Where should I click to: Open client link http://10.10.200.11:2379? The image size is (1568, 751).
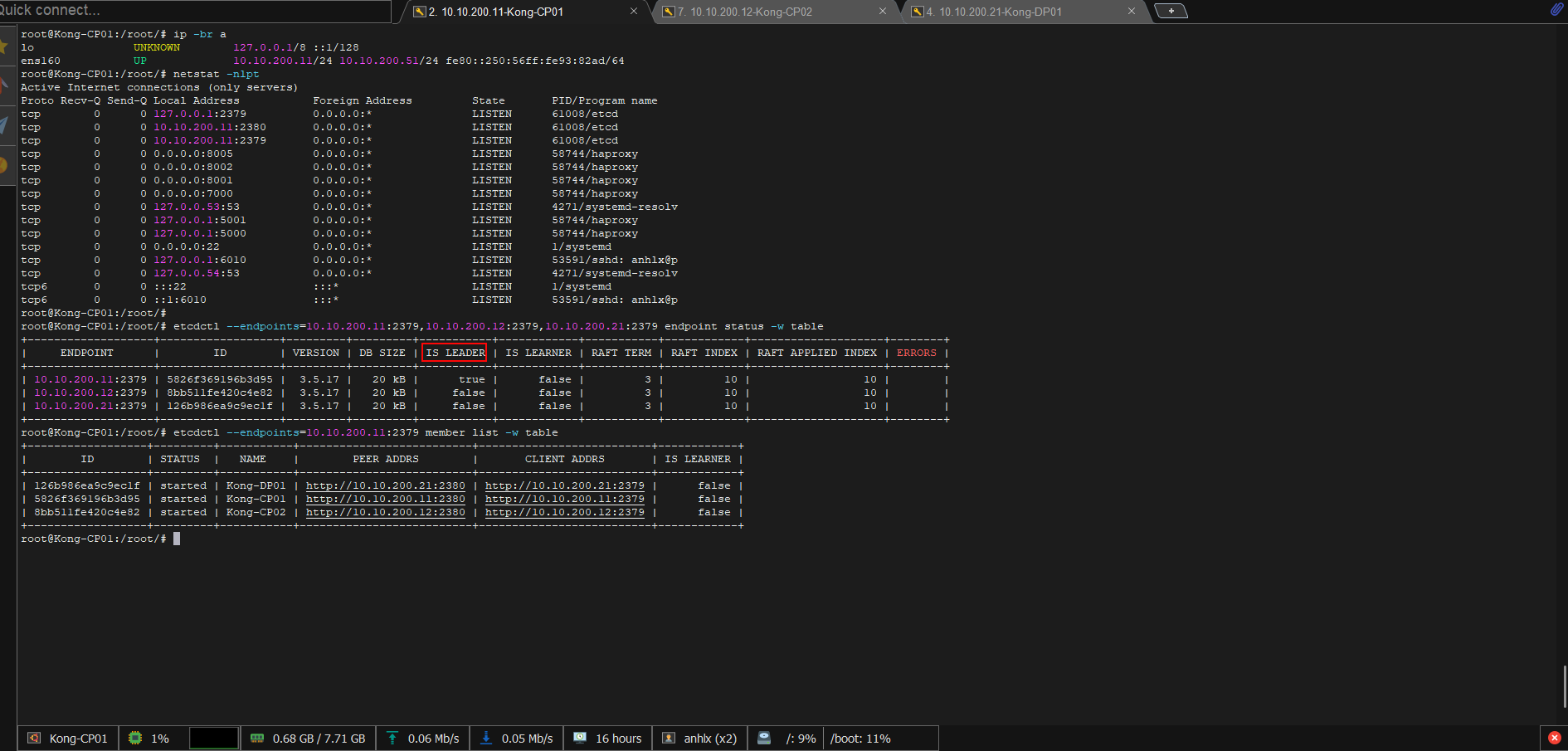click(565, 499)
